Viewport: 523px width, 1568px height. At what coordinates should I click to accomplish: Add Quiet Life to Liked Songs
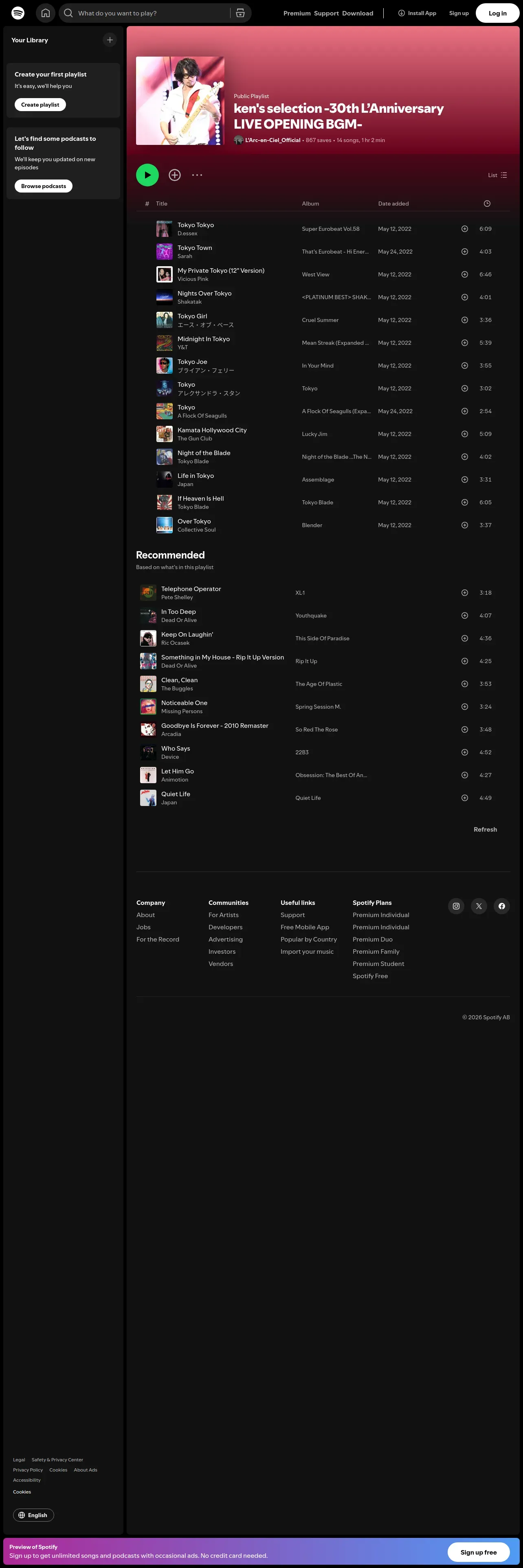(x=465, y=798)
